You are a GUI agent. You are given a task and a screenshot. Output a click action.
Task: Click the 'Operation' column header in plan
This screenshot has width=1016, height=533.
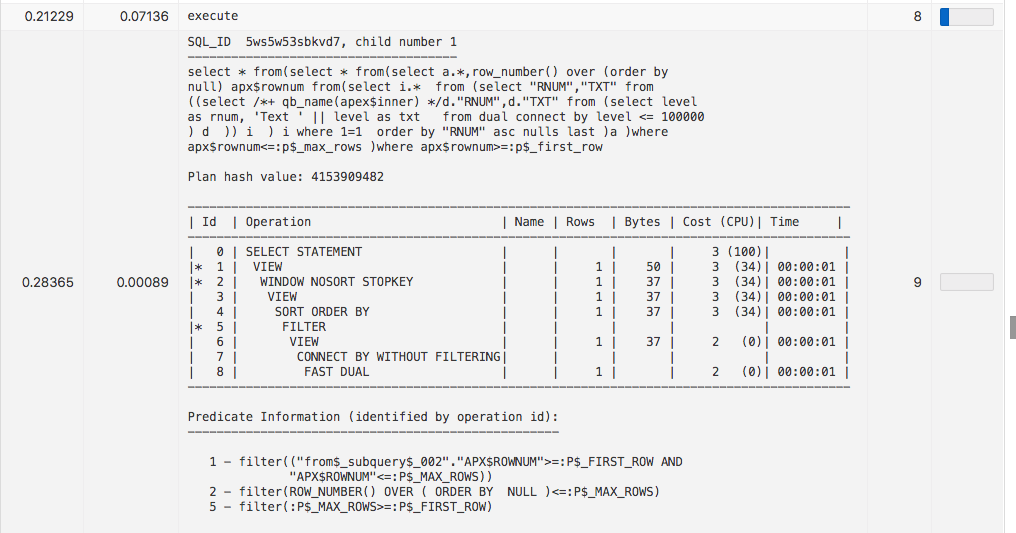[278, 222]
